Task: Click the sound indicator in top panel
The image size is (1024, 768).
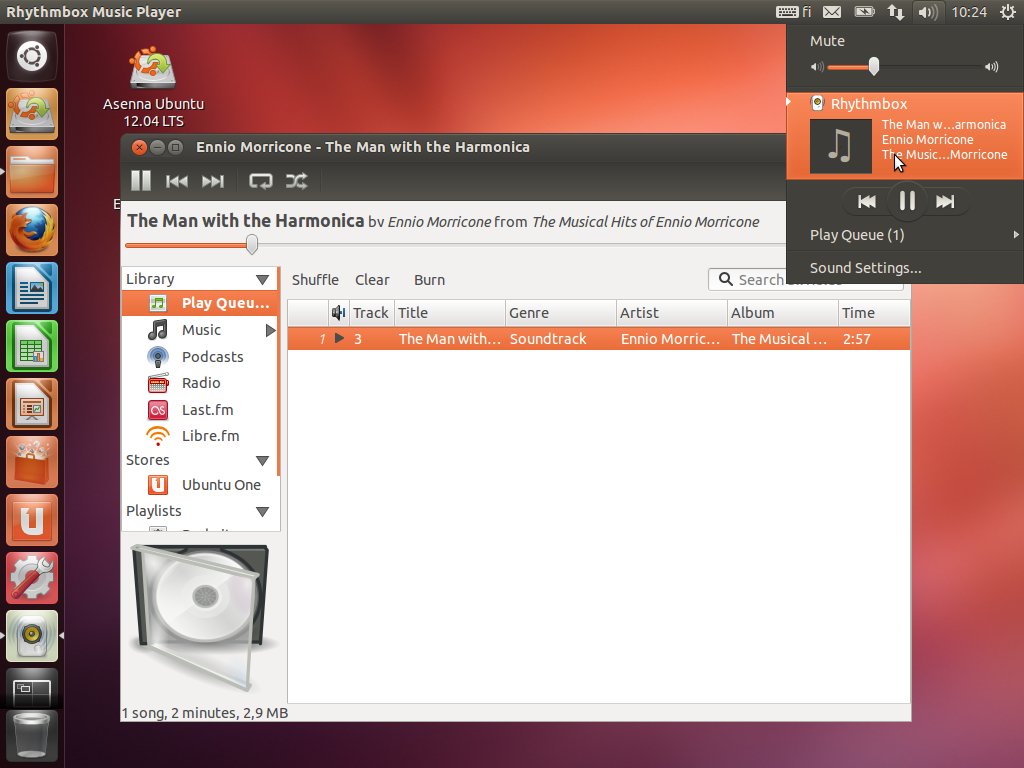Action: click(x=928, y=12)
